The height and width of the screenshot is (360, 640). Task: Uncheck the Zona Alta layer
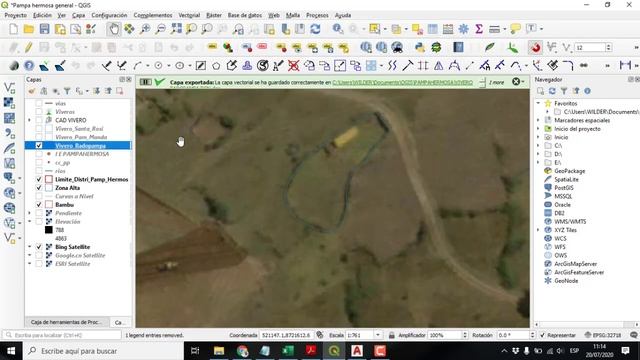point(39,188)
